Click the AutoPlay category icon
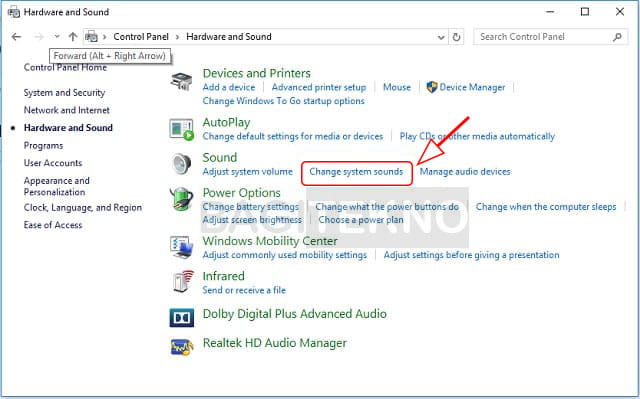Image resolution: width=640 pixels, height=399 pixels. tap(182, 129)
